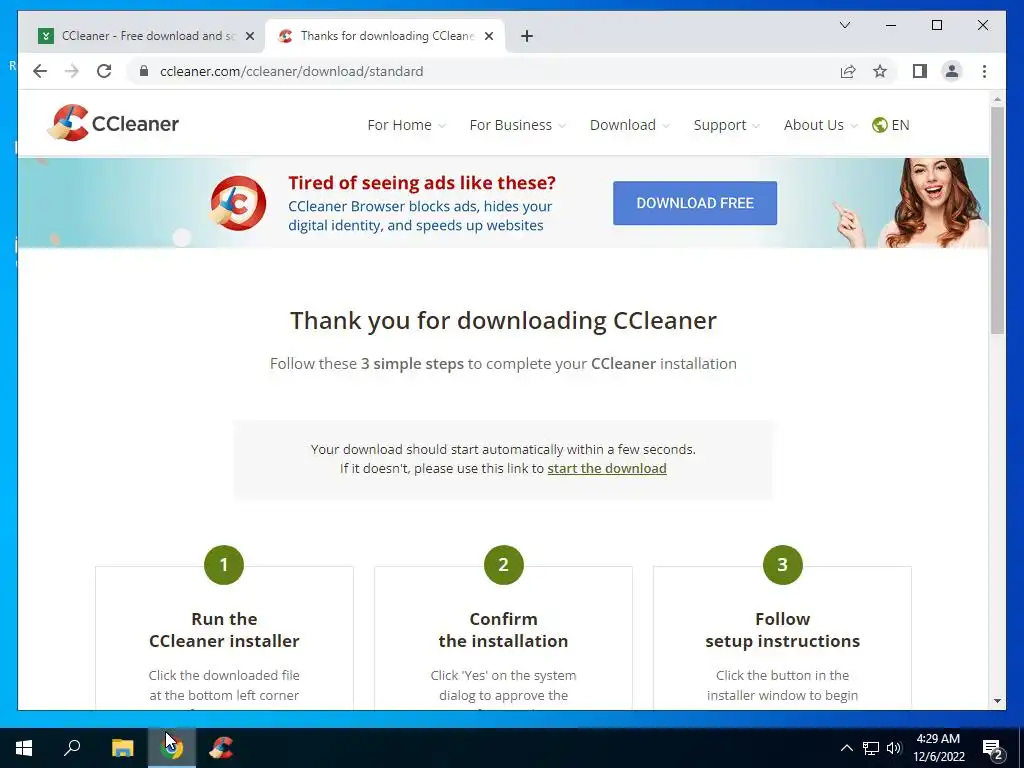The height and width of the screenshot is (768, 1024).
Task: Click 'Tired of seeing ads like these?' headline
Action: point(422,182)
